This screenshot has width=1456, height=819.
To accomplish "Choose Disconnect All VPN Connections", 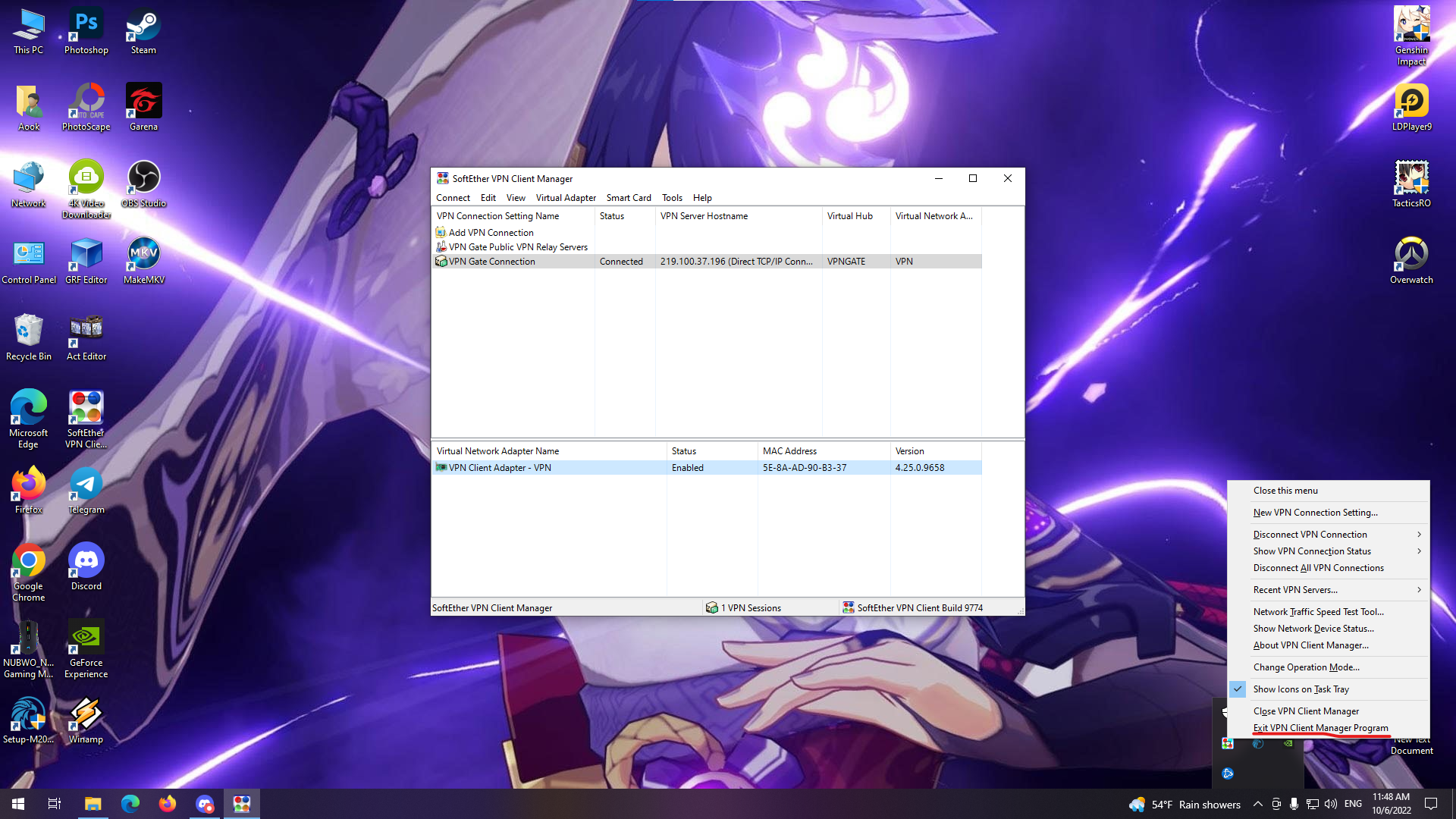I will [x=1329, y=568].
